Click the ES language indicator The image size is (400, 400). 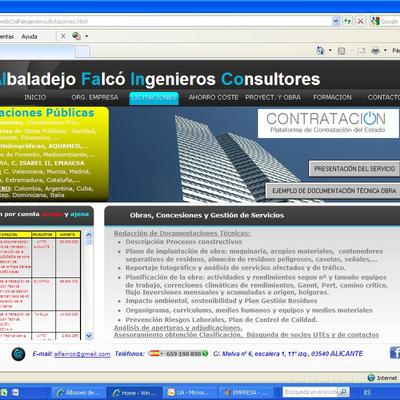coord(367,392)
